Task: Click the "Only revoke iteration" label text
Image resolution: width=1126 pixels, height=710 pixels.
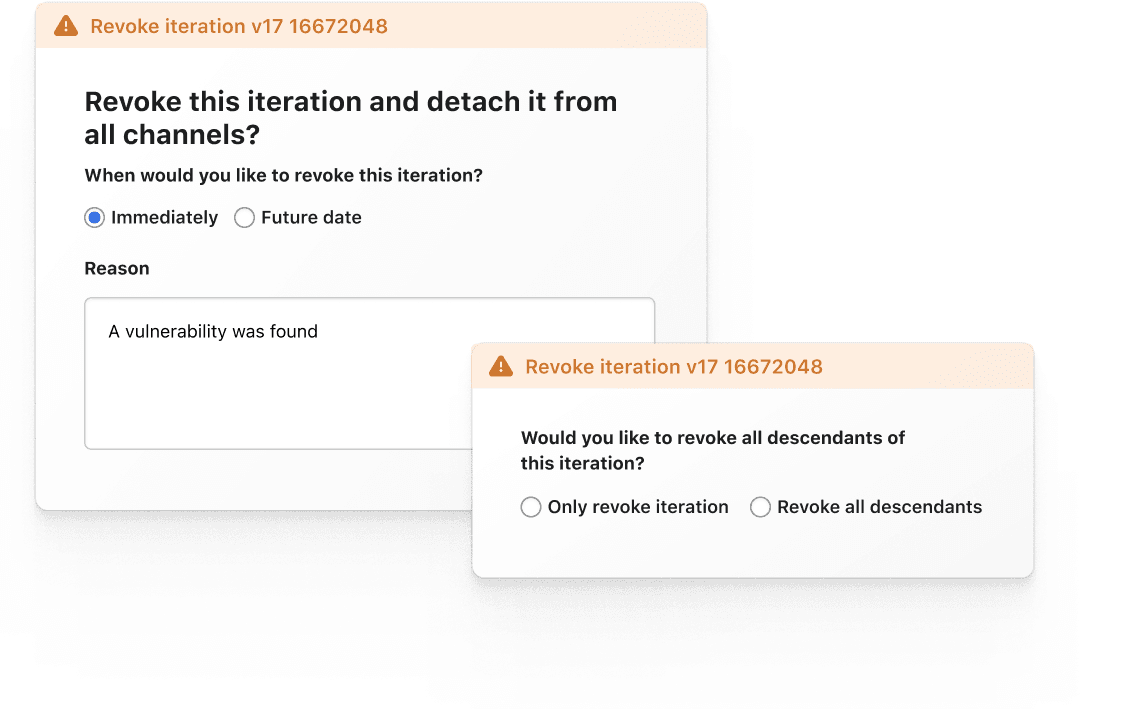Action: click(638, 507)
